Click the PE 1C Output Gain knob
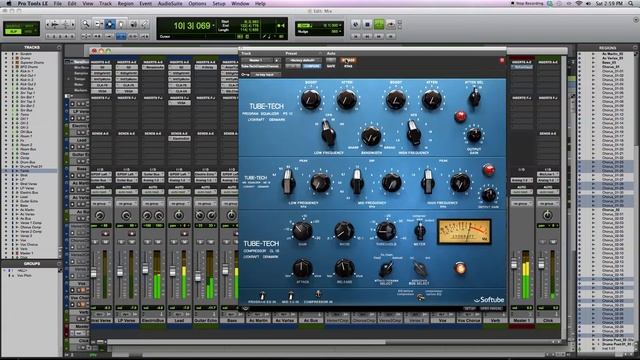 [x=474, y=135]
